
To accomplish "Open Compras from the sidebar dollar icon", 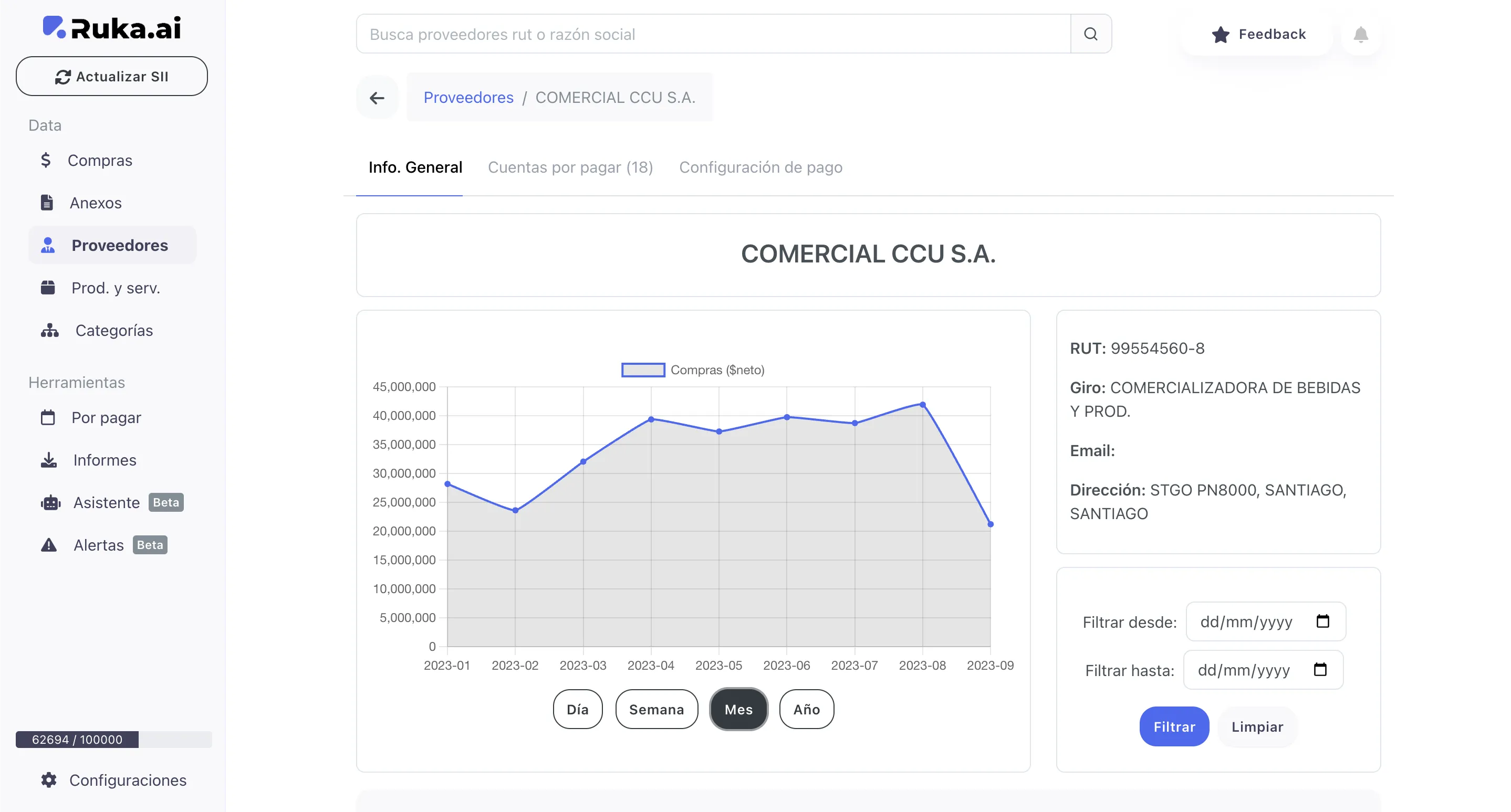I will [x=47, y=160].
